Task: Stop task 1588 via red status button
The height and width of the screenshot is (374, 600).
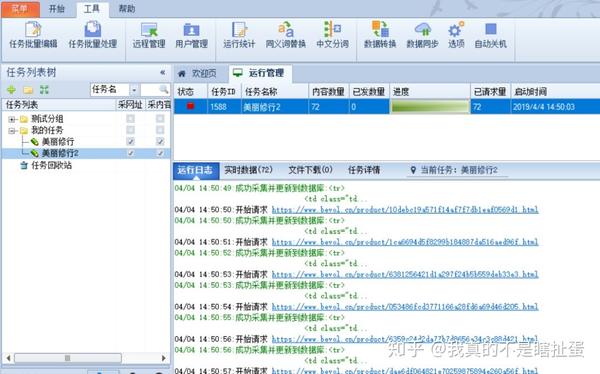Action: click(x=191, y=106)
